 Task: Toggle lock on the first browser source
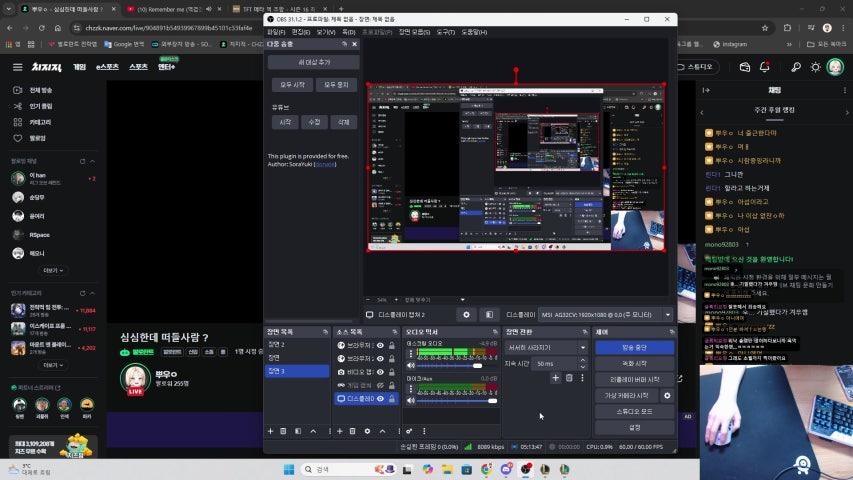pyautogui.click(x=392, y=345)
